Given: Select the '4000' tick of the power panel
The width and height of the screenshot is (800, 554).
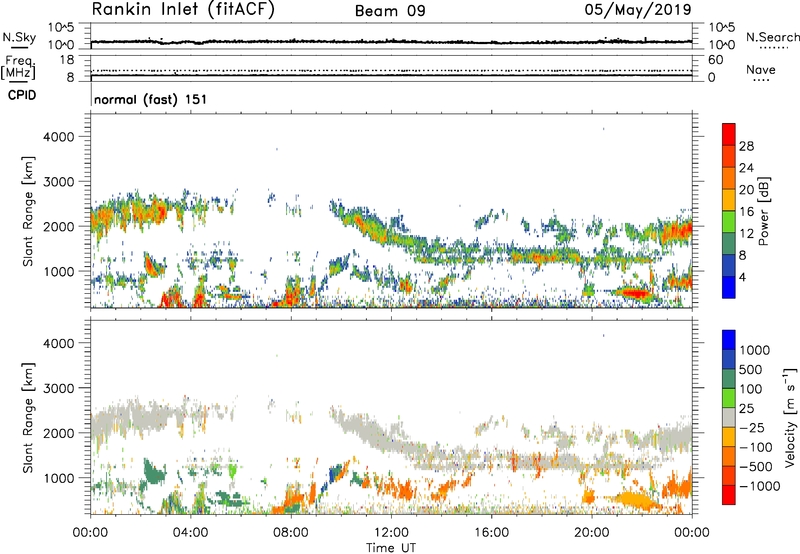Looking at the screenshot, I should point(59,137).
